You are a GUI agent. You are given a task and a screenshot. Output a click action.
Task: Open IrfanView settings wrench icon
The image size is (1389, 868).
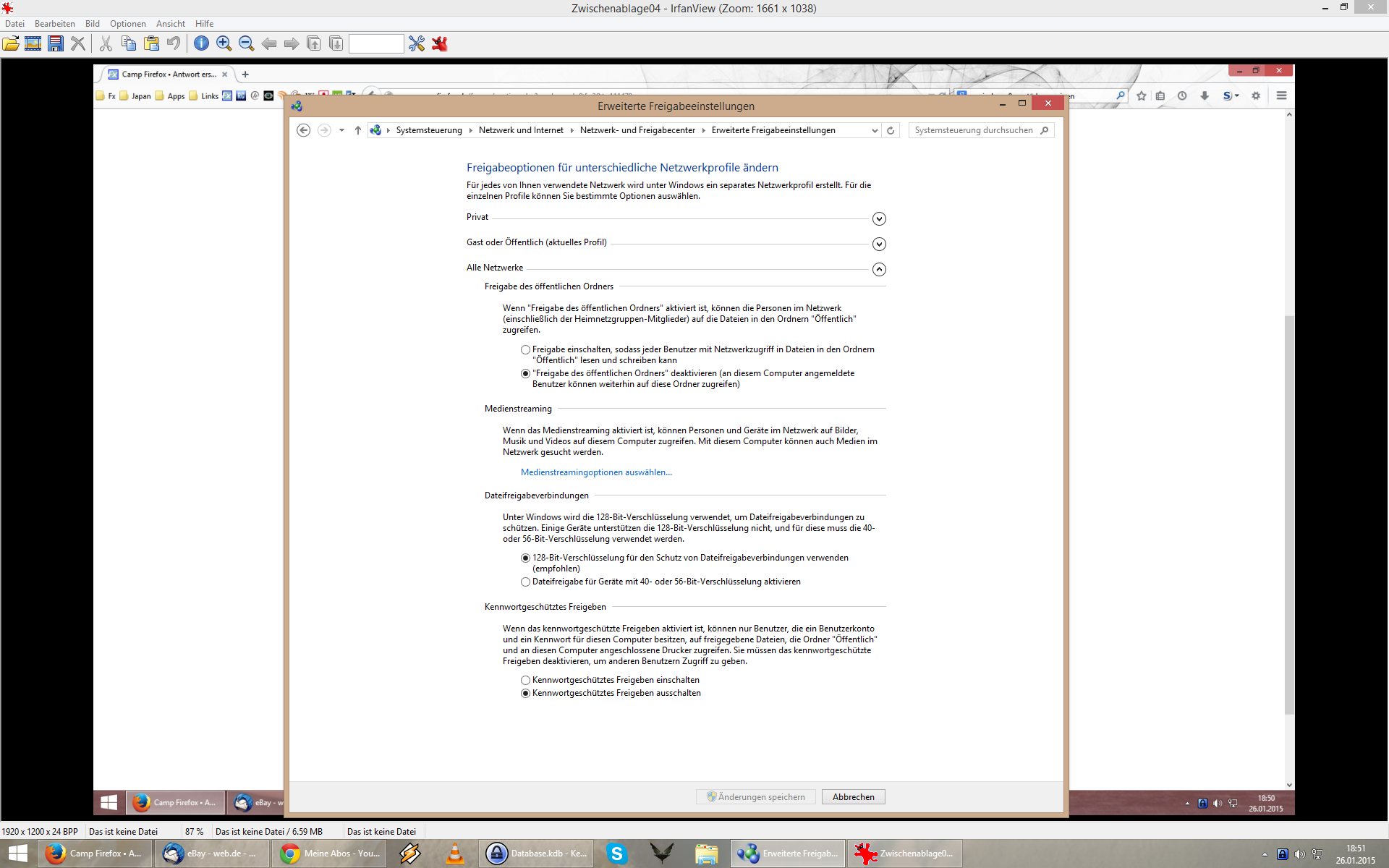pyautogui.click(x=417, y=43)
